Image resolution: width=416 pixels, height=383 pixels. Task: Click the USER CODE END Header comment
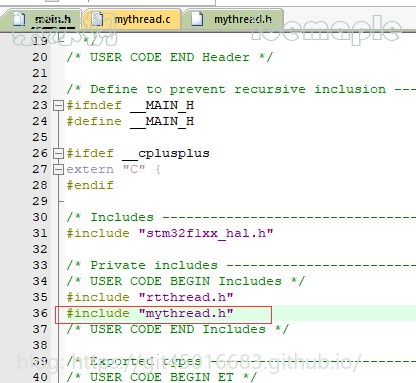(170, 57)
